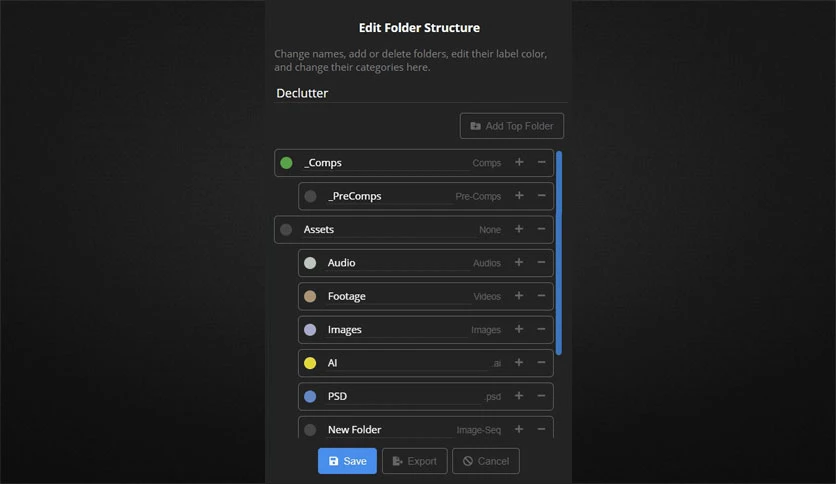Delete the _PreComps folder with minus icon

tap(541, 196)
